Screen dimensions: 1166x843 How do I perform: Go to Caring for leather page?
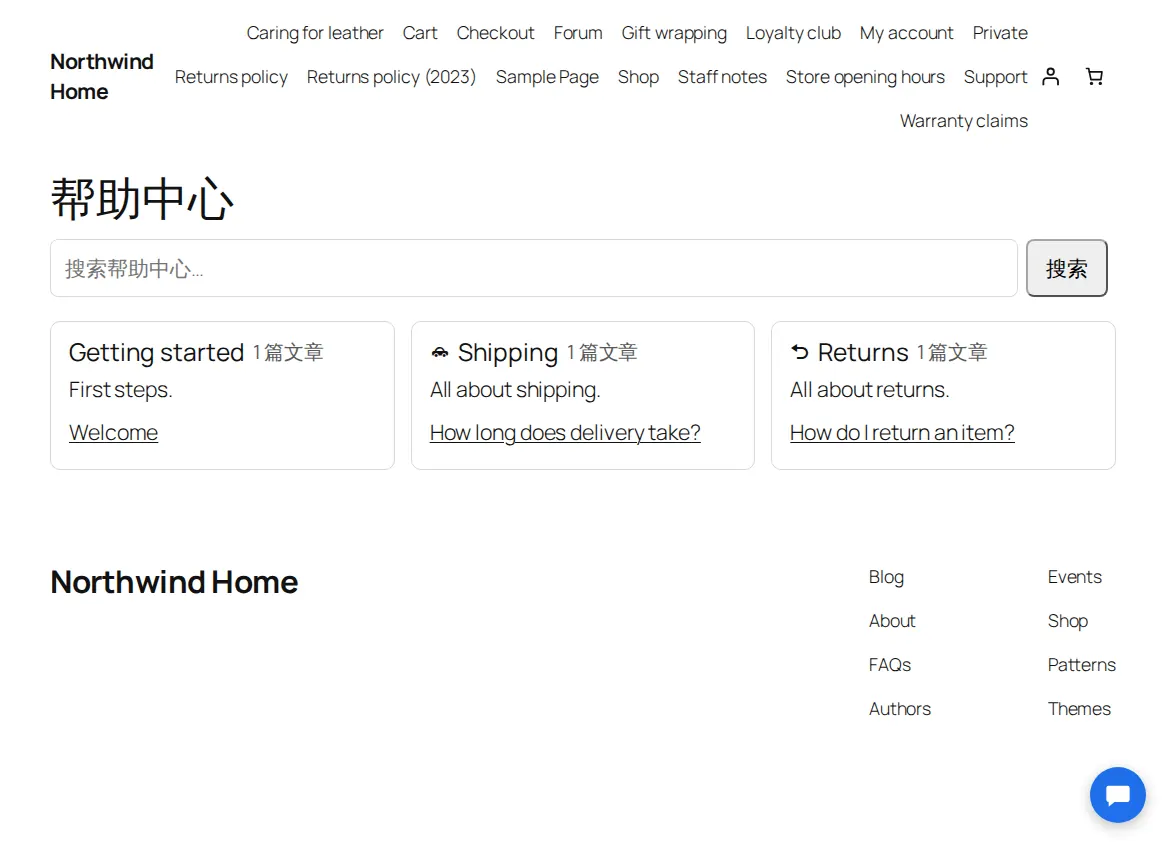(x=315, y=33)
